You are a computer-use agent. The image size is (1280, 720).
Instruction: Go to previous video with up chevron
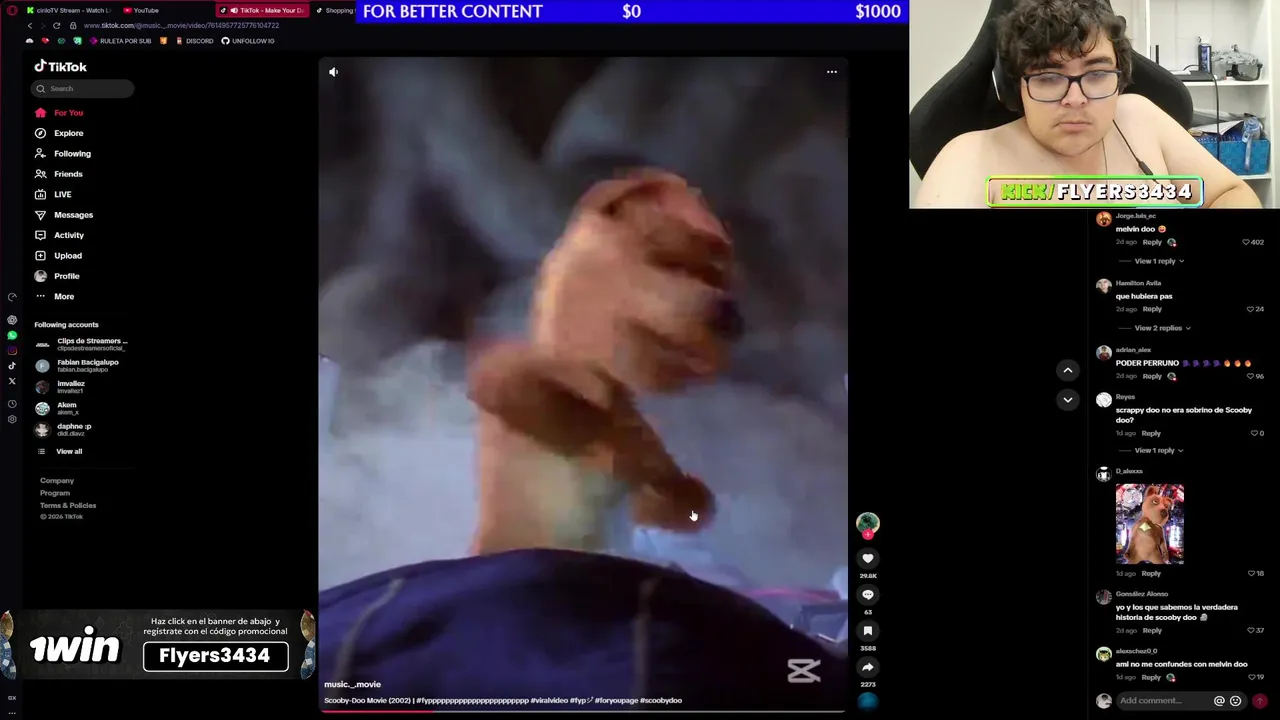pyautogui.click(x=1068, y=370)
